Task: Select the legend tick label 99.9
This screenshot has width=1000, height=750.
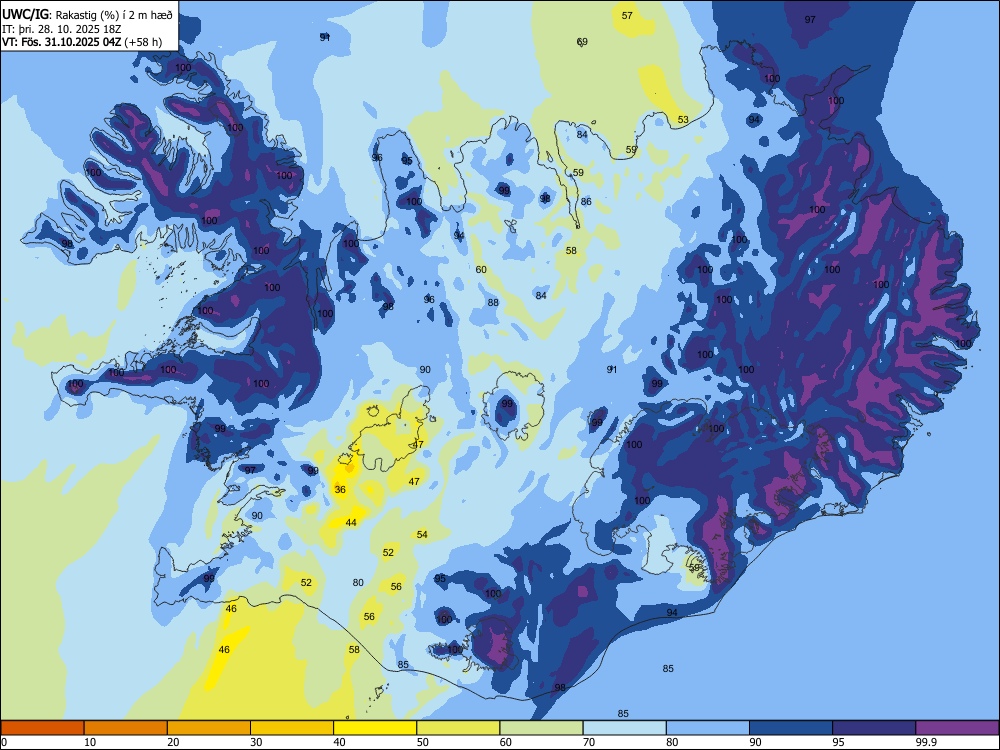Action: [x=925, y=742]
